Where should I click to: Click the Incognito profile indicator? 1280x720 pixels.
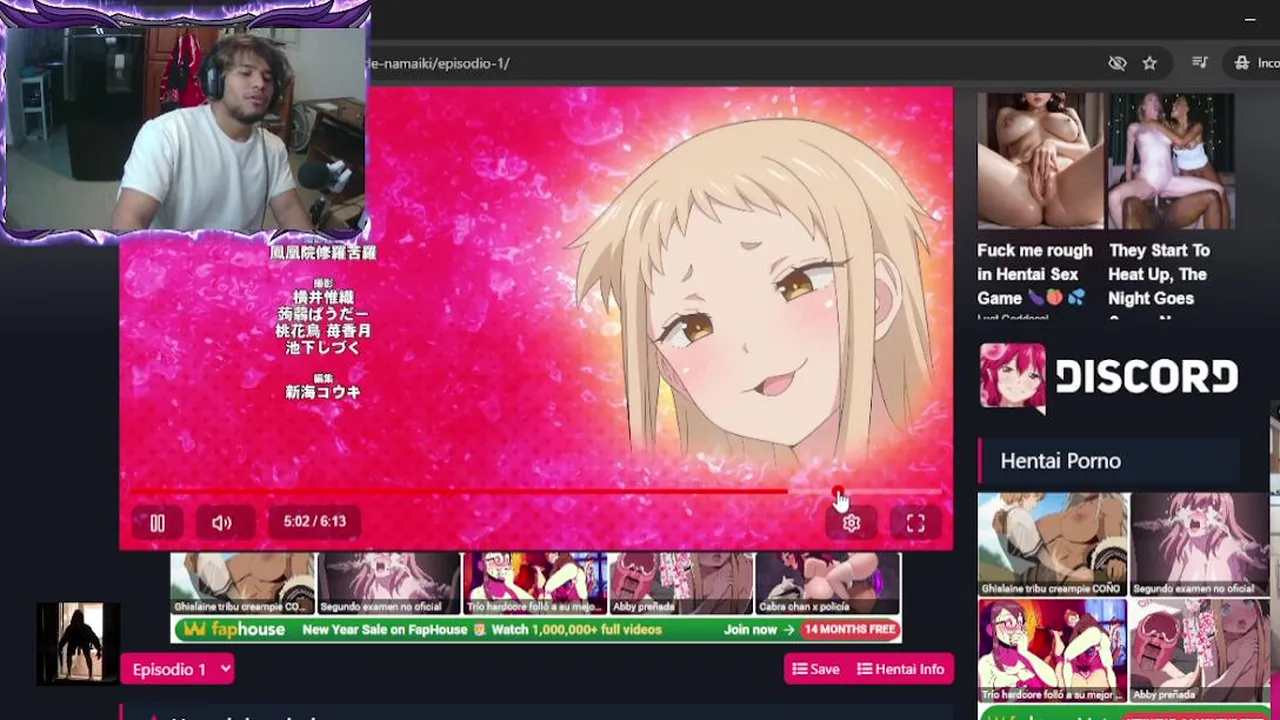[1256, 63]
